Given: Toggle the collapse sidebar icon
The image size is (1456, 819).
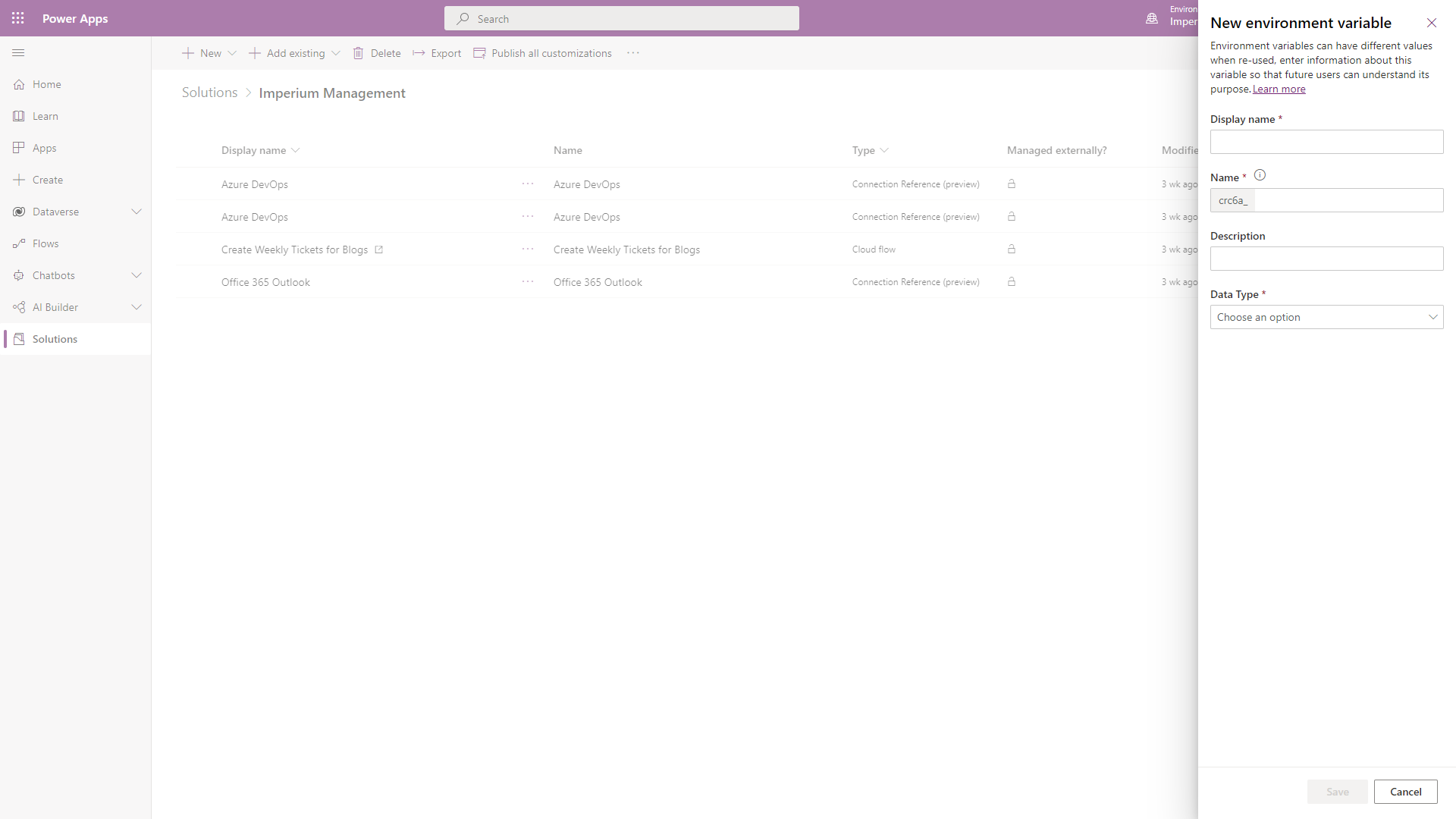Looking at the screenshot, I should pos(18,53).
